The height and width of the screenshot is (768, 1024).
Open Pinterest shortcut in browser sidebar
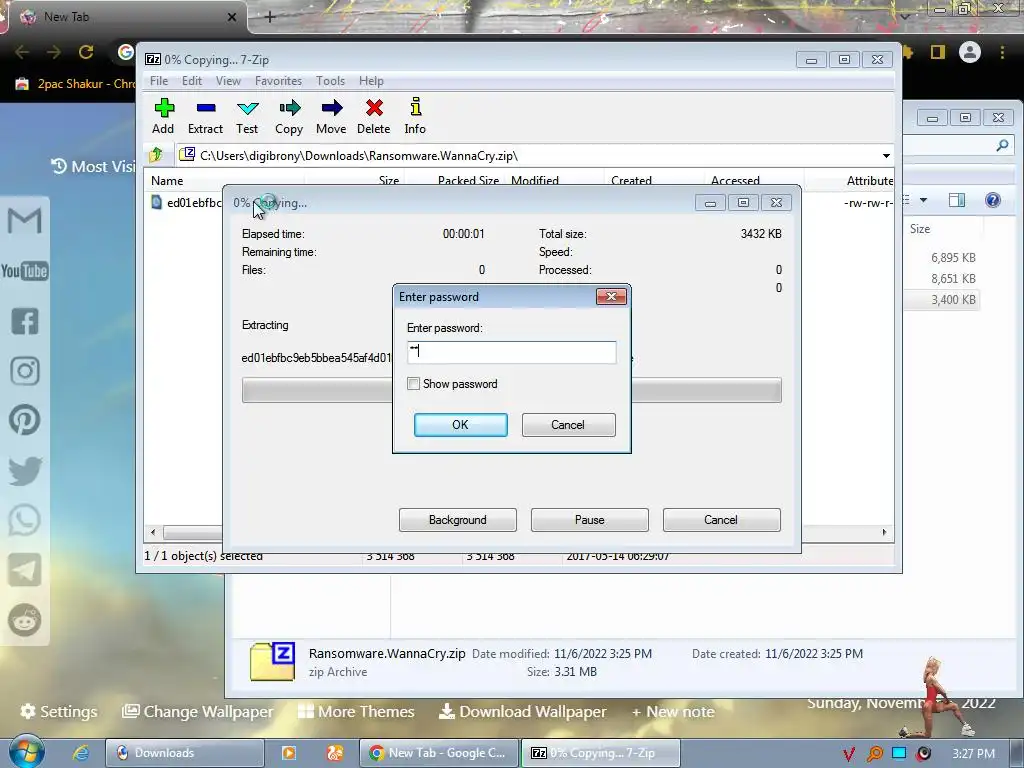[x=25, y=420]
